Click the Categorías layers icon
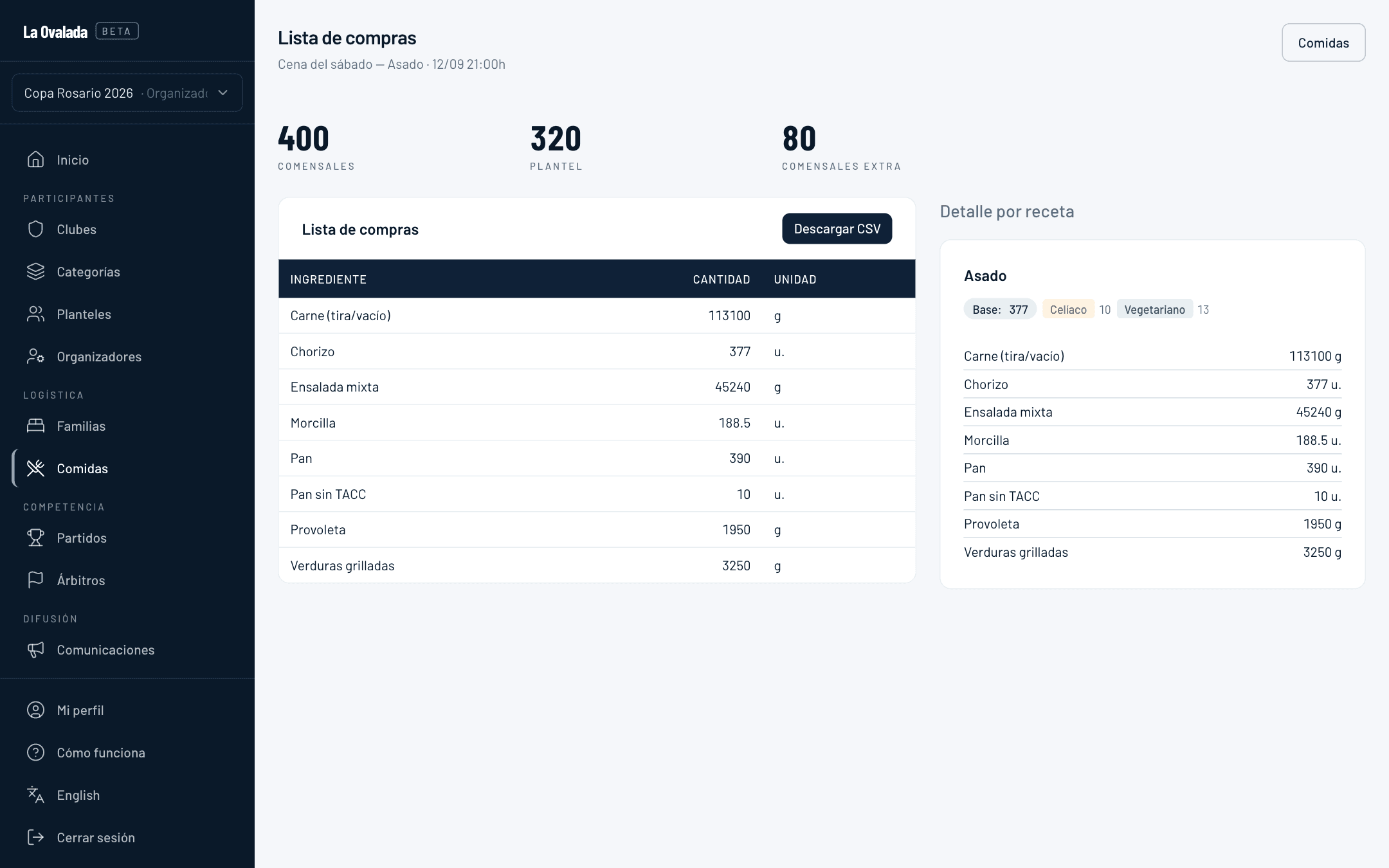 point(35,271)
